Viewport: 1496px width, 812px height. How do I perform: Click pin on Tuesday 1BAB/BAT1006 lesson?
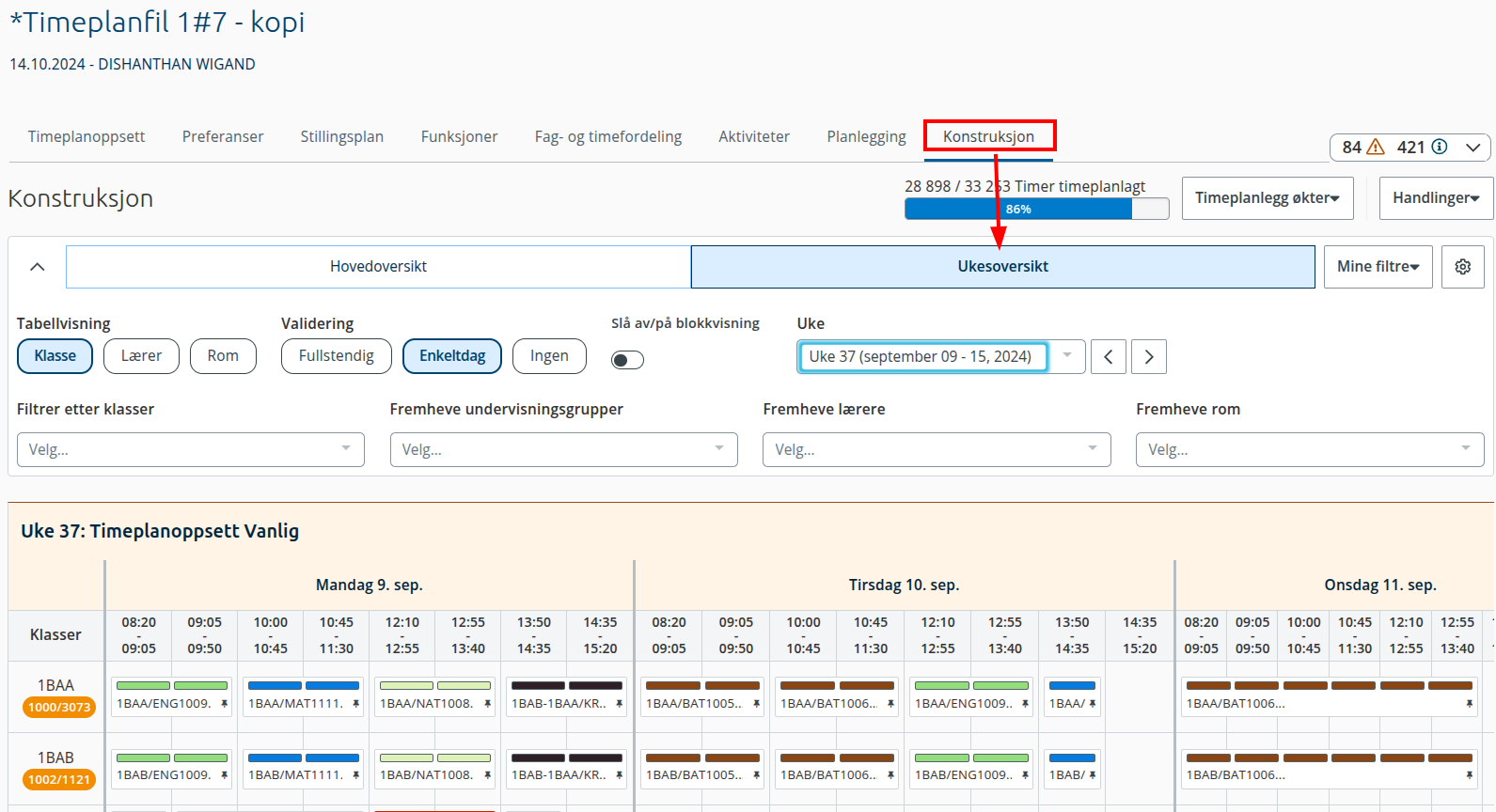click(890, 775)
